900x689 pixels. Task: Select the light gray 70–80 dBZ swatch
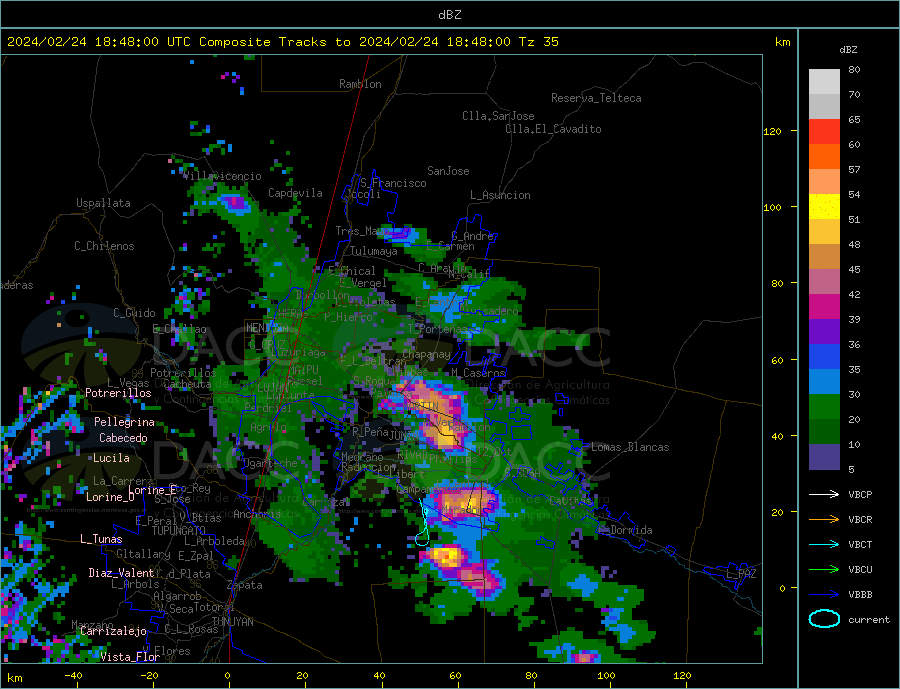click(x=824, y=82)
